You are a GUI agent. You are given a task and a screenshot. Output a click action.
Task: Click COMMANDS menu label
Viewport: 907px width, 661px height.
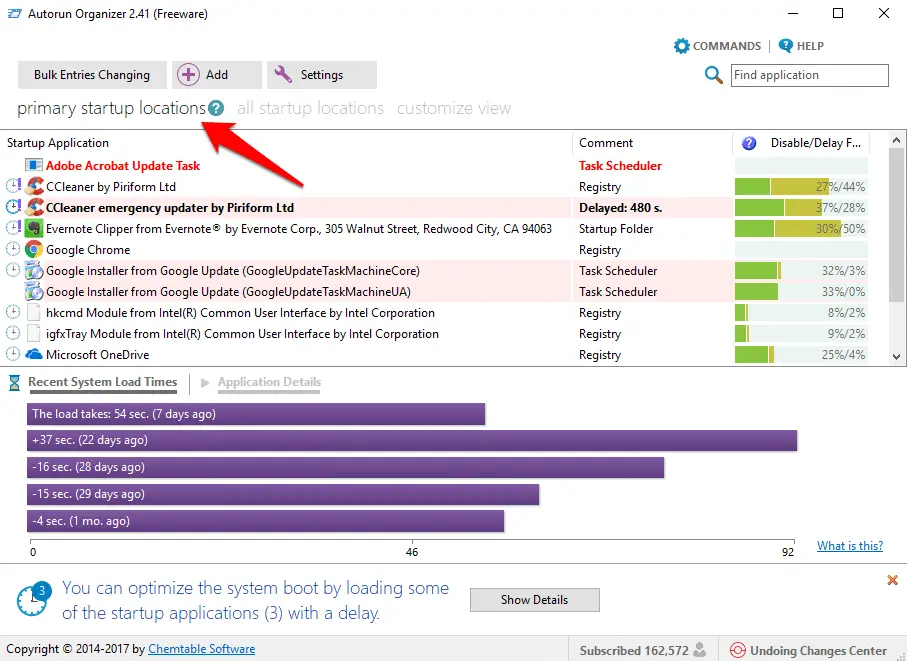coord(727,46)
